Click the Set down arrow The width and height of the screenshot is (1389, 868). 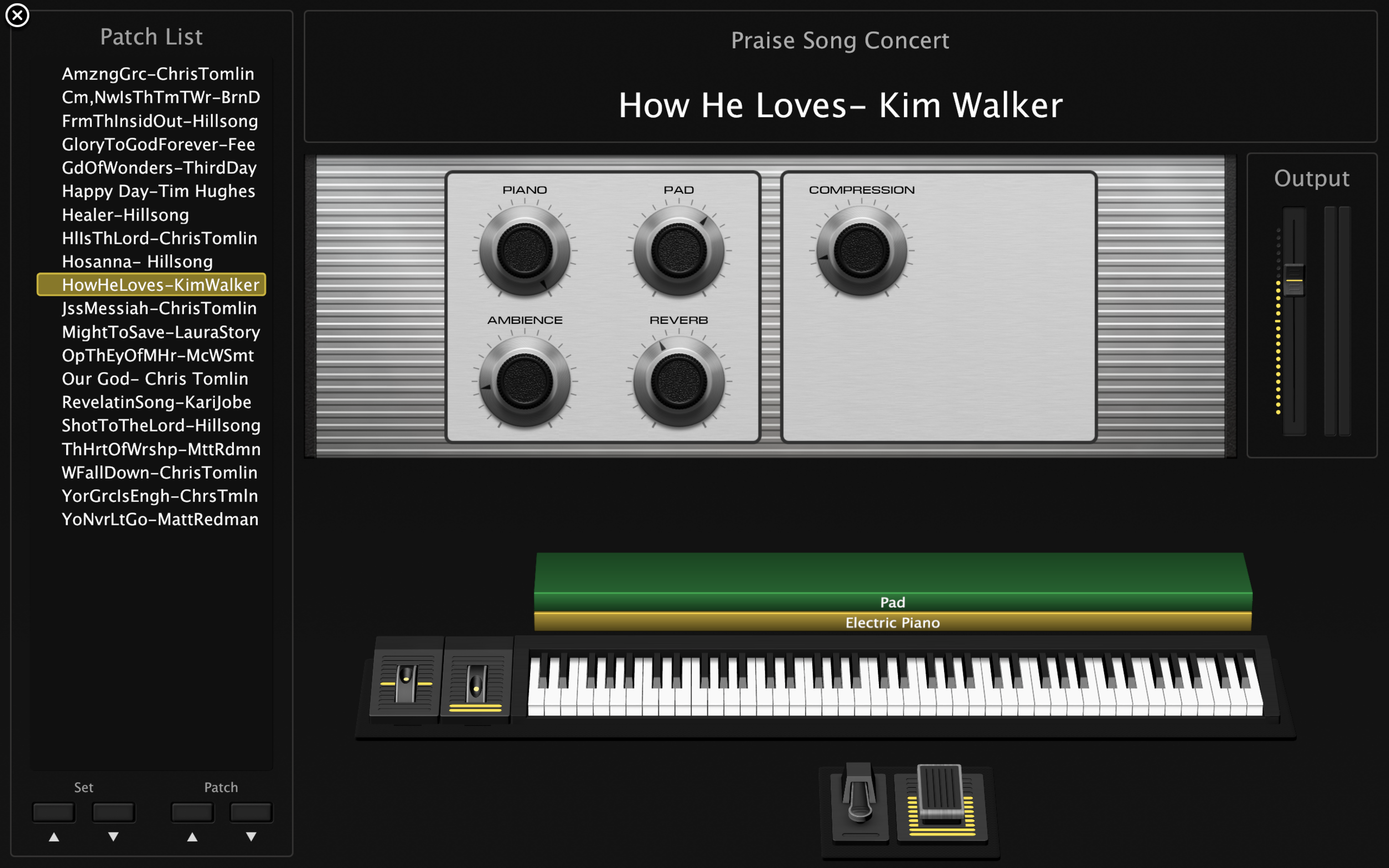pos(114,837)
